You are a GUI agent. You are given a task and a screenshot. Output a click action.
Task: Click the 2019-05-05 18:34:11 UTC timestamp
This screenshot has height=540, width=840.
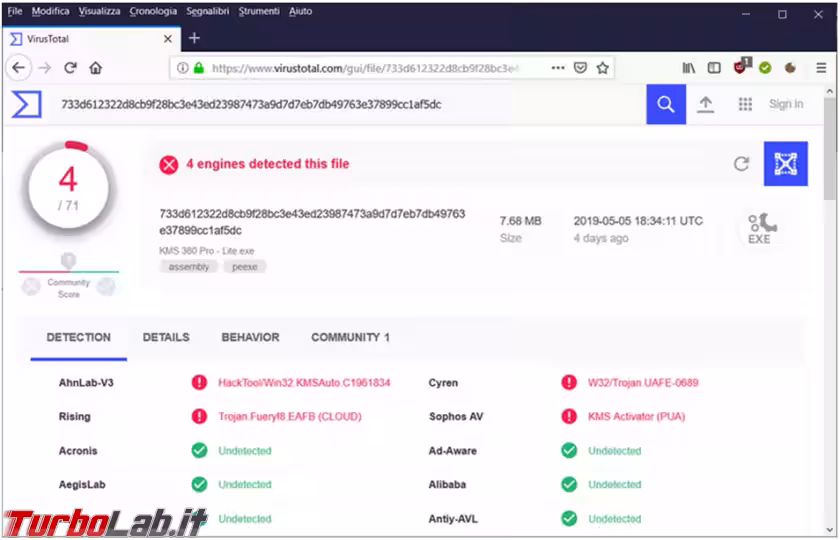[638, 221]
